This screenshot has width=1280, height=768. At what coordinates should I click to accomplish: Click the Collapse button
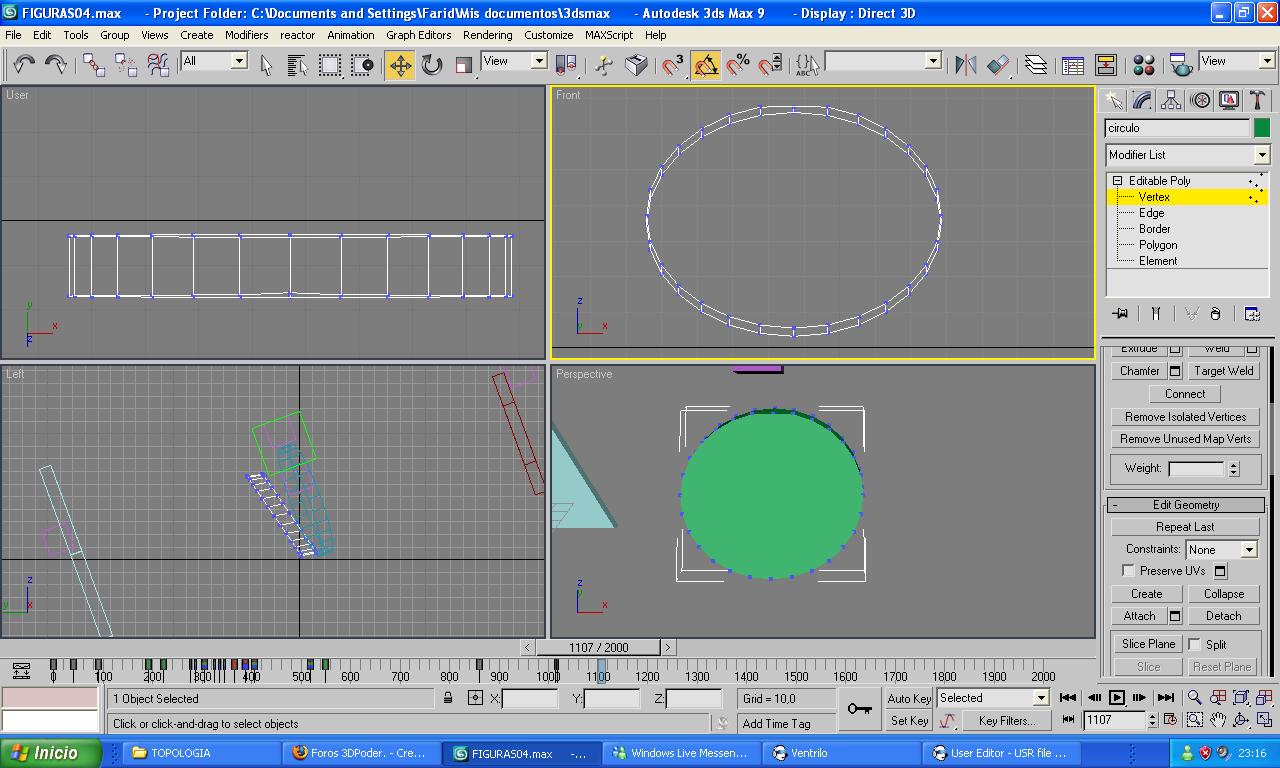pyautogui.click(x=1223, y=594)
